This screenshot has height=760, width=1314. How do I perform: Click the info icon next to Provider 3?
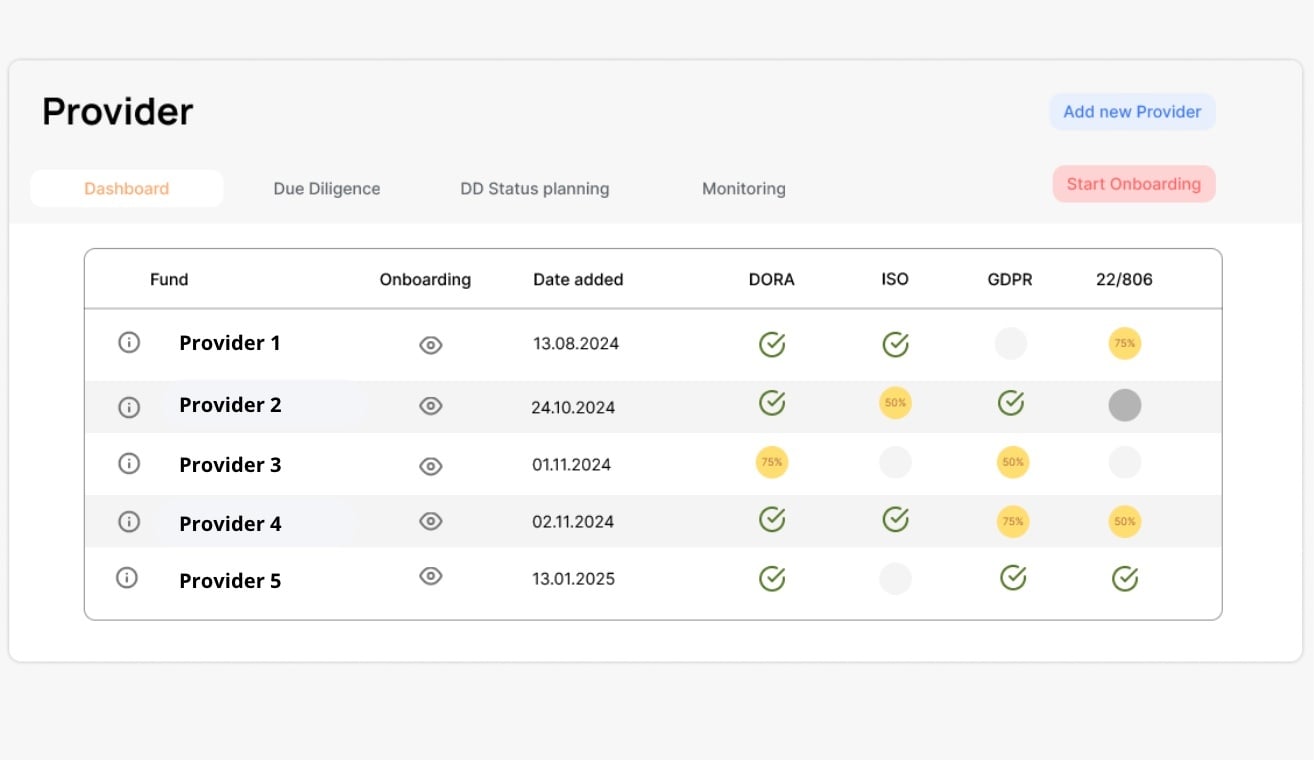coord(128,464)
